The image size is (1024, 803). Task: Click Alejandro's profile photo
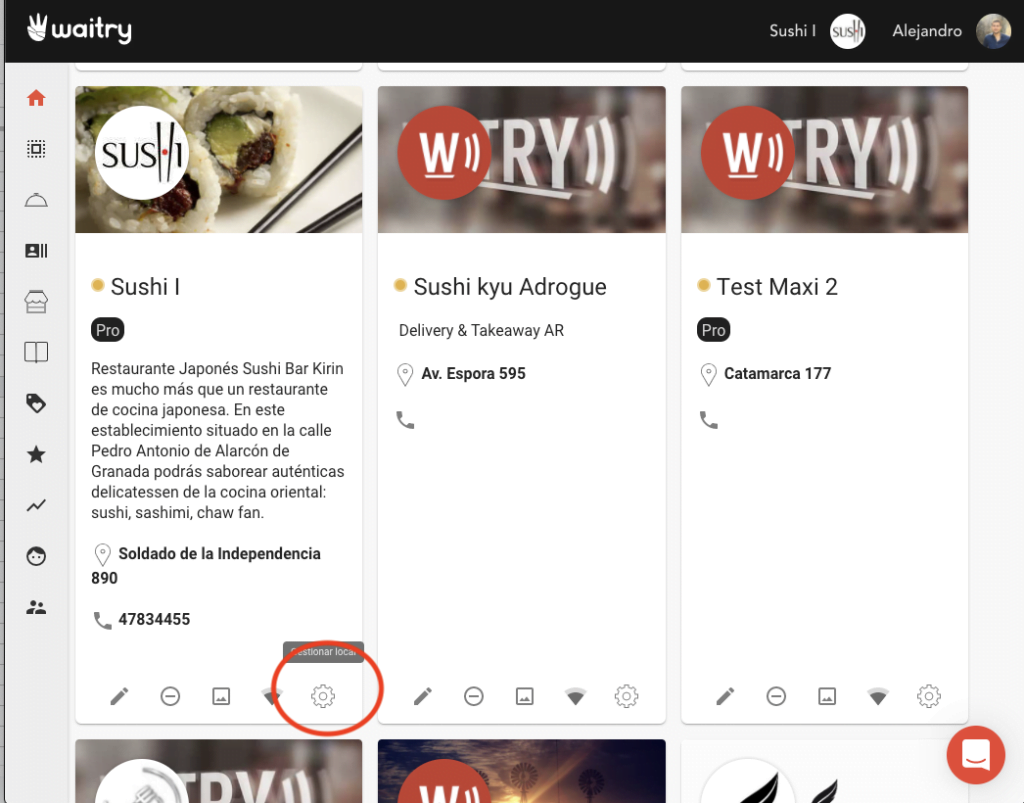[993, 31]
